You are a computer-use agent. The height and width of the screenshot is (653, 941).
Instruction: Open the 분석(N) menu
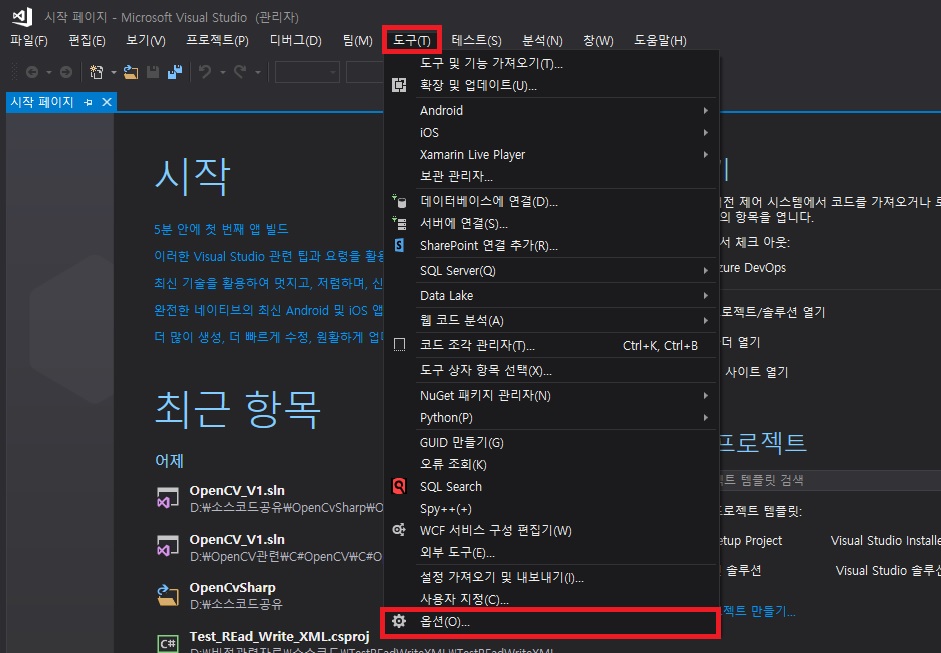(x=543, y=40)
